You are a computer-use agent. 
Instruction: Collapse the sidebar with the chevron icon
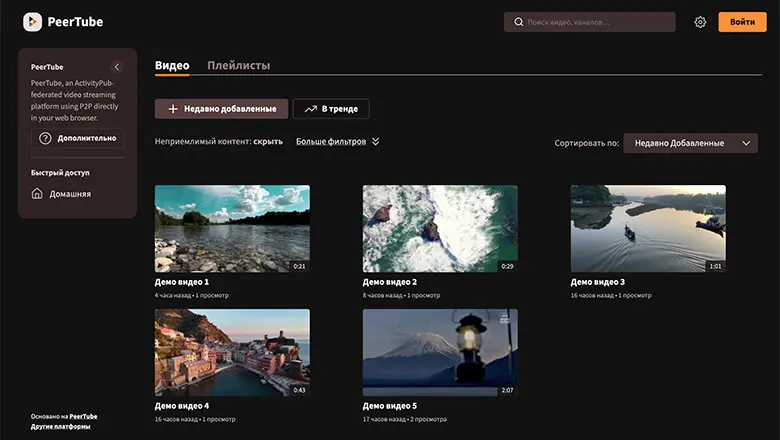pyautogui.click(x=117, y=67)
